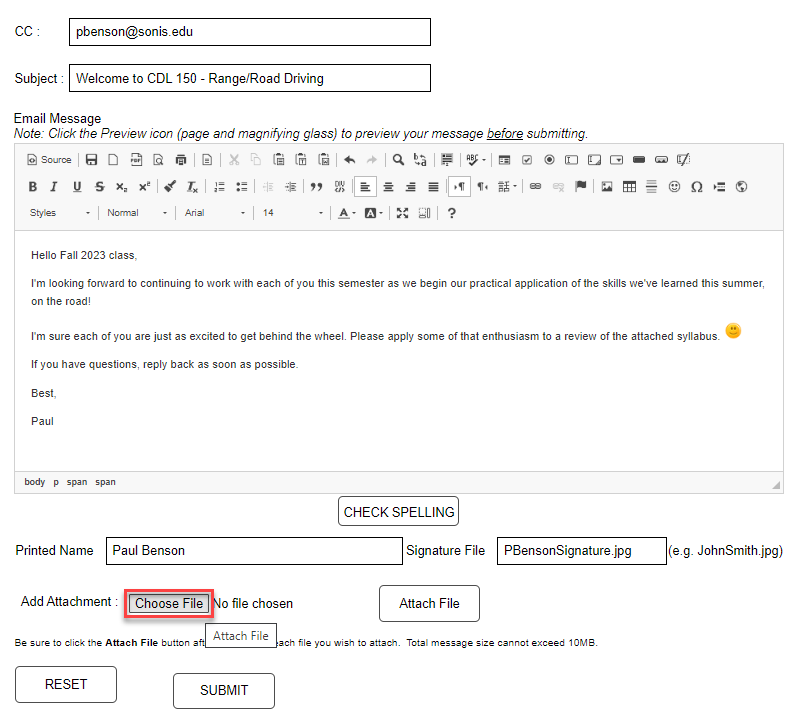Click the Insert Image icon

[x=607, y=187]
